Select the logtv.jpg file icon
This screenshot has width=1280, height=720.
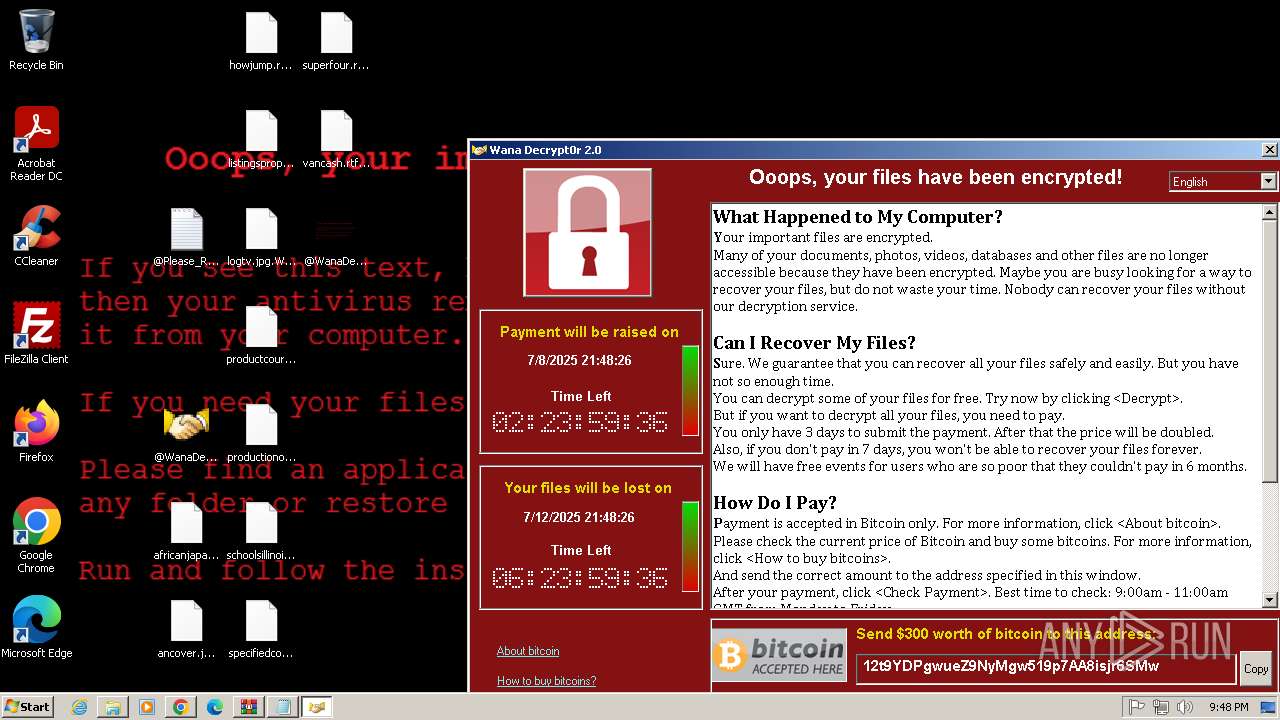click(x=261, y=238)
